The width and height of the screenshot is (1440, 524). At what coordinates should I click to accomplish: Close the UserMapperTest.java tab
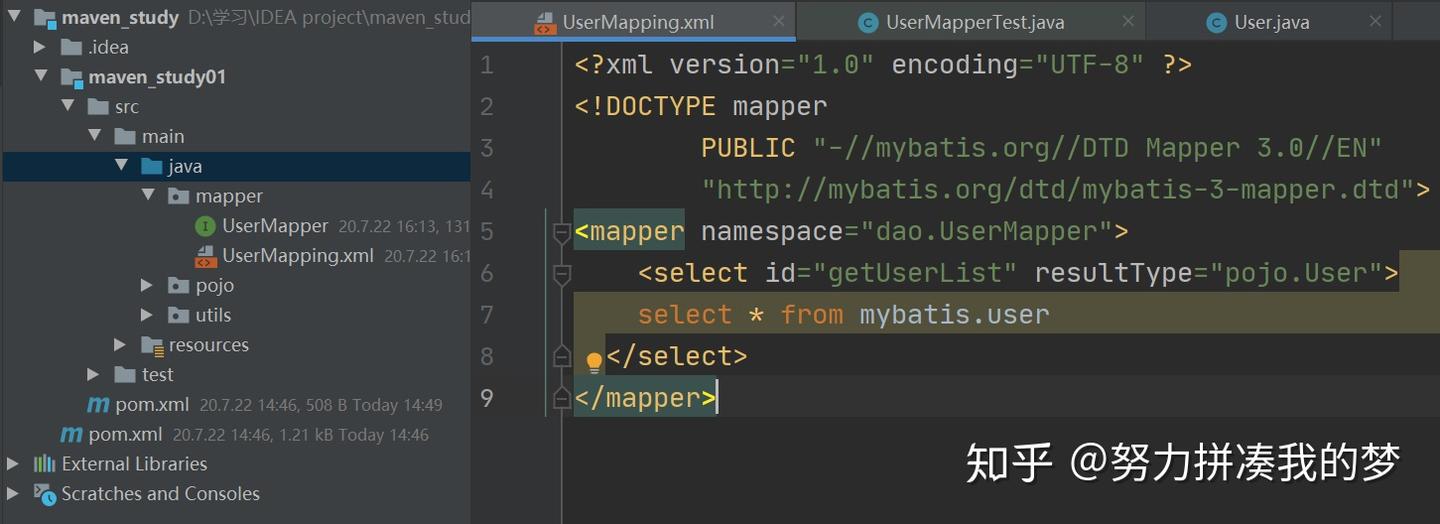[1128, 22]
